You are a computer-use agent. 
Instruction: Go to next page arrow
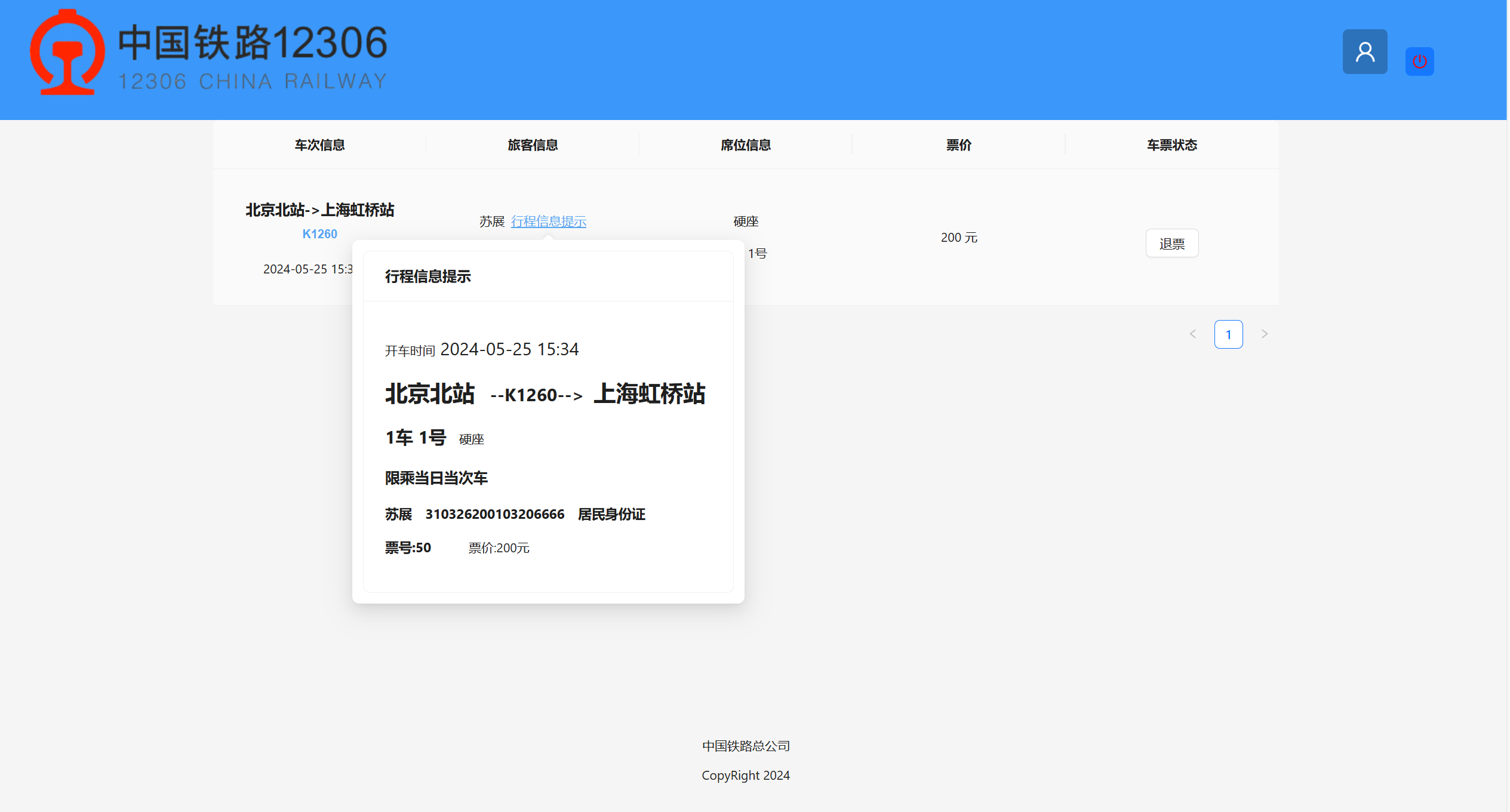click(1265, 334)
